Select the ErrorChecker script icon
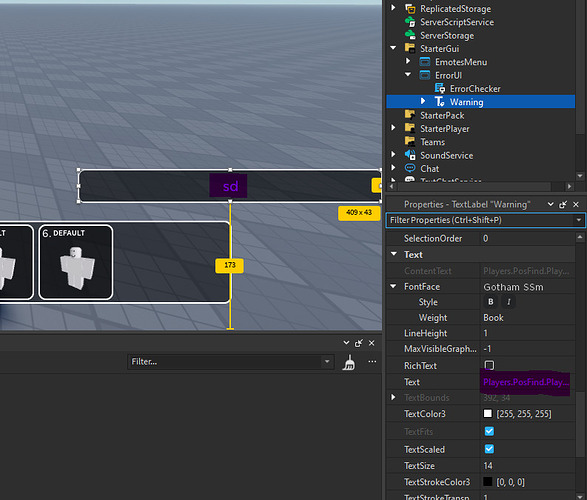Image resolution: width=587 pixels, height=500 pixels. (440, 89)
